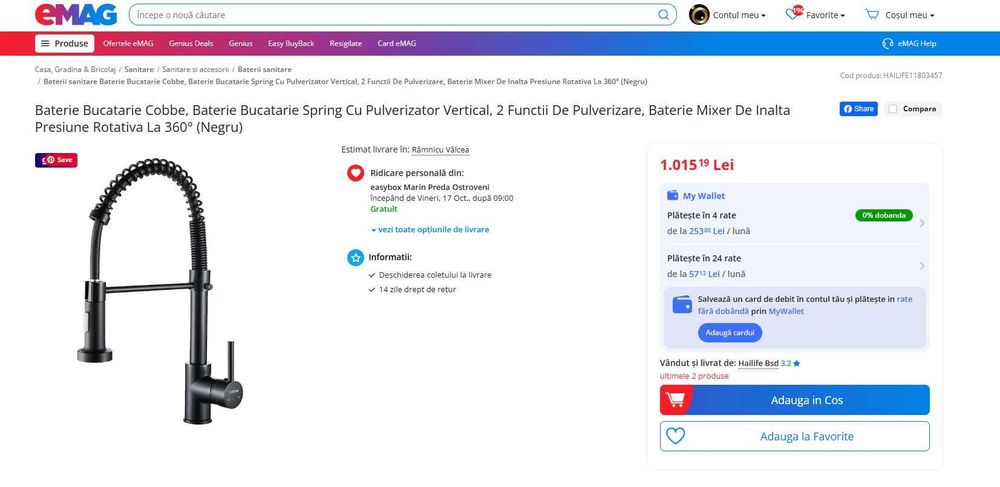Click the eMAG Help headset icon
Image resolution: width=1000 pixels, height=487 pixels.
[887, 44]
